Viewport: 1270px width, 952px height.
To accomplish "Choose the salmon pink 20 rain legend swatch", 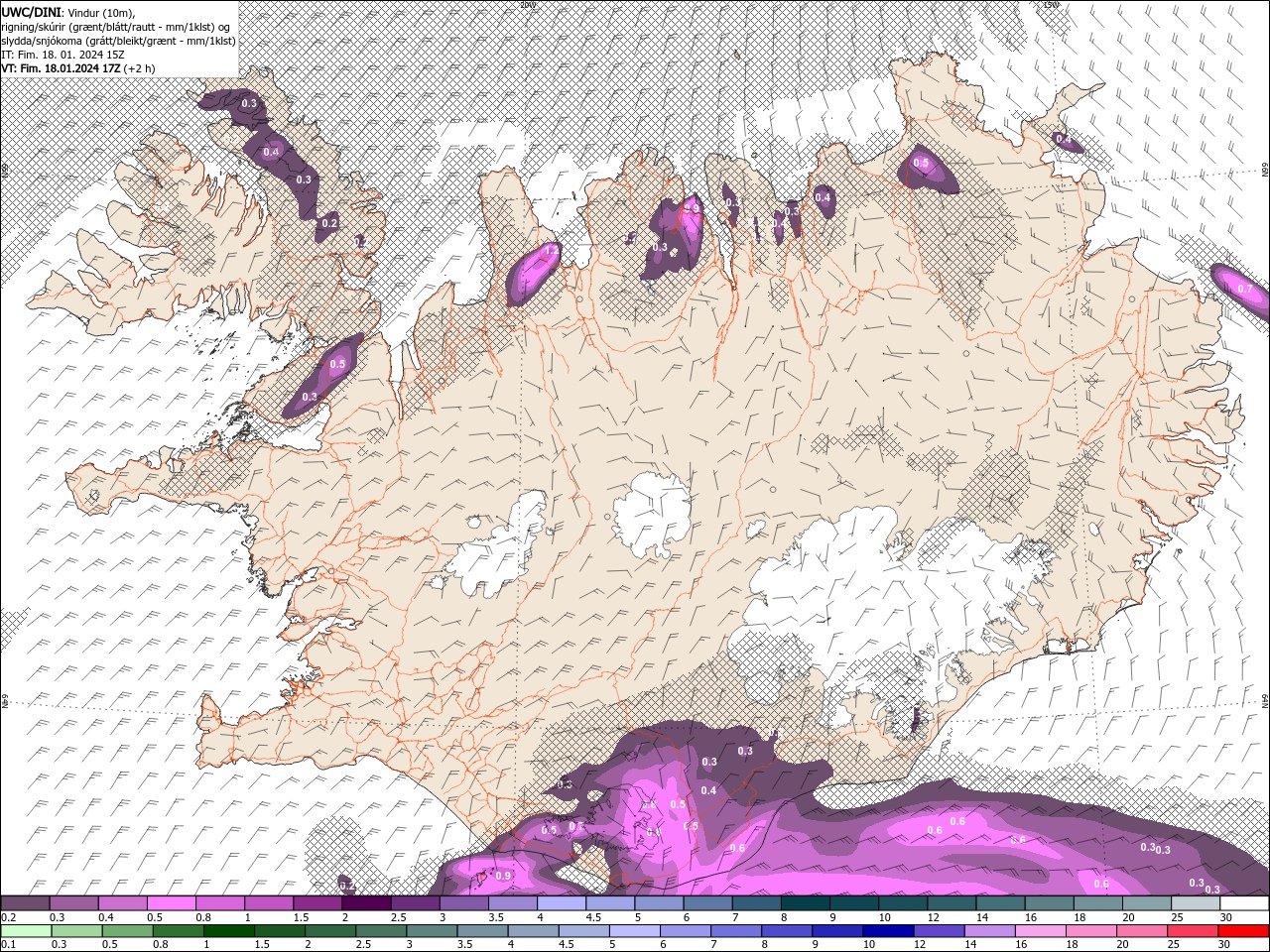I will [x=1140, y=931].
